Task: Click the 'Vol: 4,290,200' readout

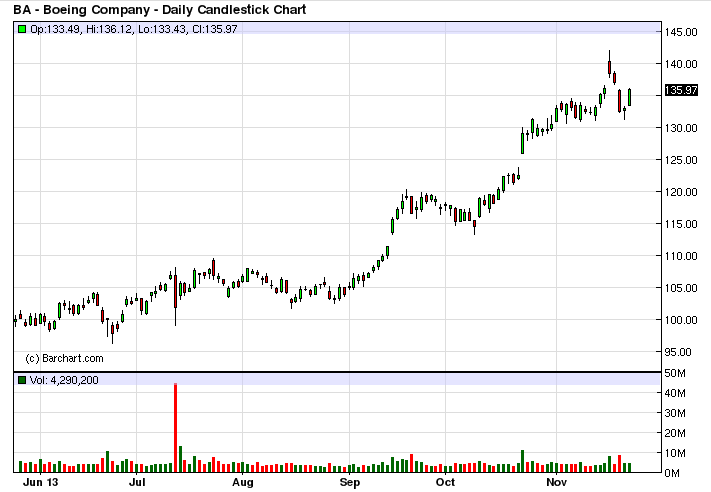Action: point(64,380)
